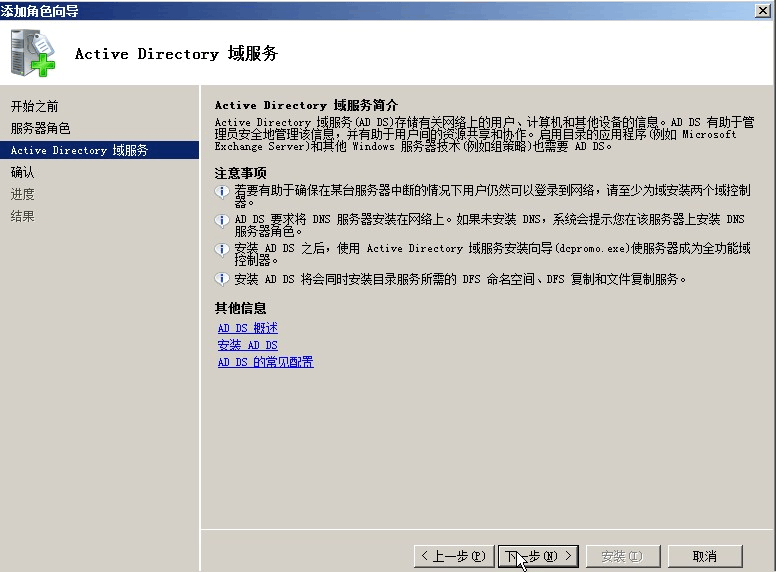
Task: Click the 添加角色向导 title bar text
Action: pyautogui.click(x=40, y=11)
